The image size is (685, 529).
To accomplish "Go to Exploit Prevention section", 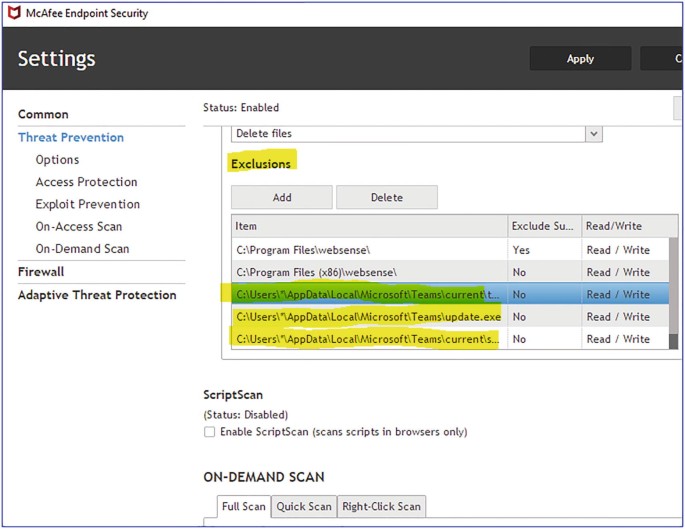I will (87, 204).
